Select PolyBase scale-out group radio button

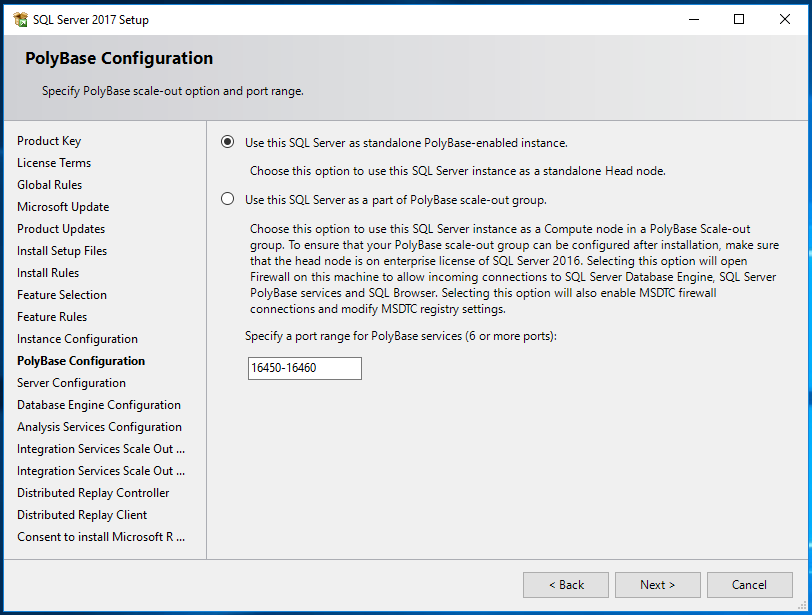click(227, 199)
